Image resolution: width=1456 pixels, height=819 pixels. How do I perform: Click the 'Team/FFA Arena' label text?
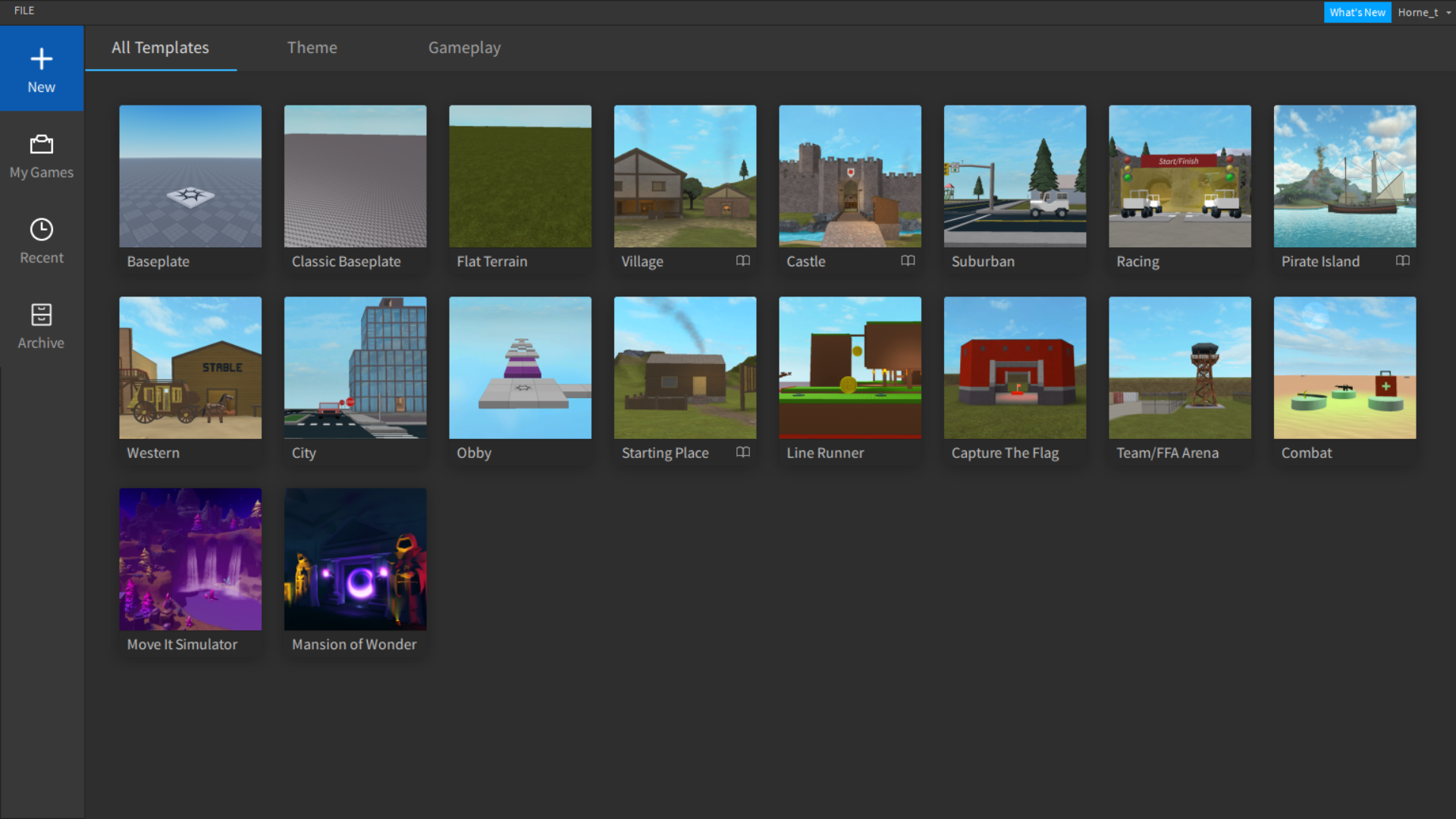[1168, 453]
